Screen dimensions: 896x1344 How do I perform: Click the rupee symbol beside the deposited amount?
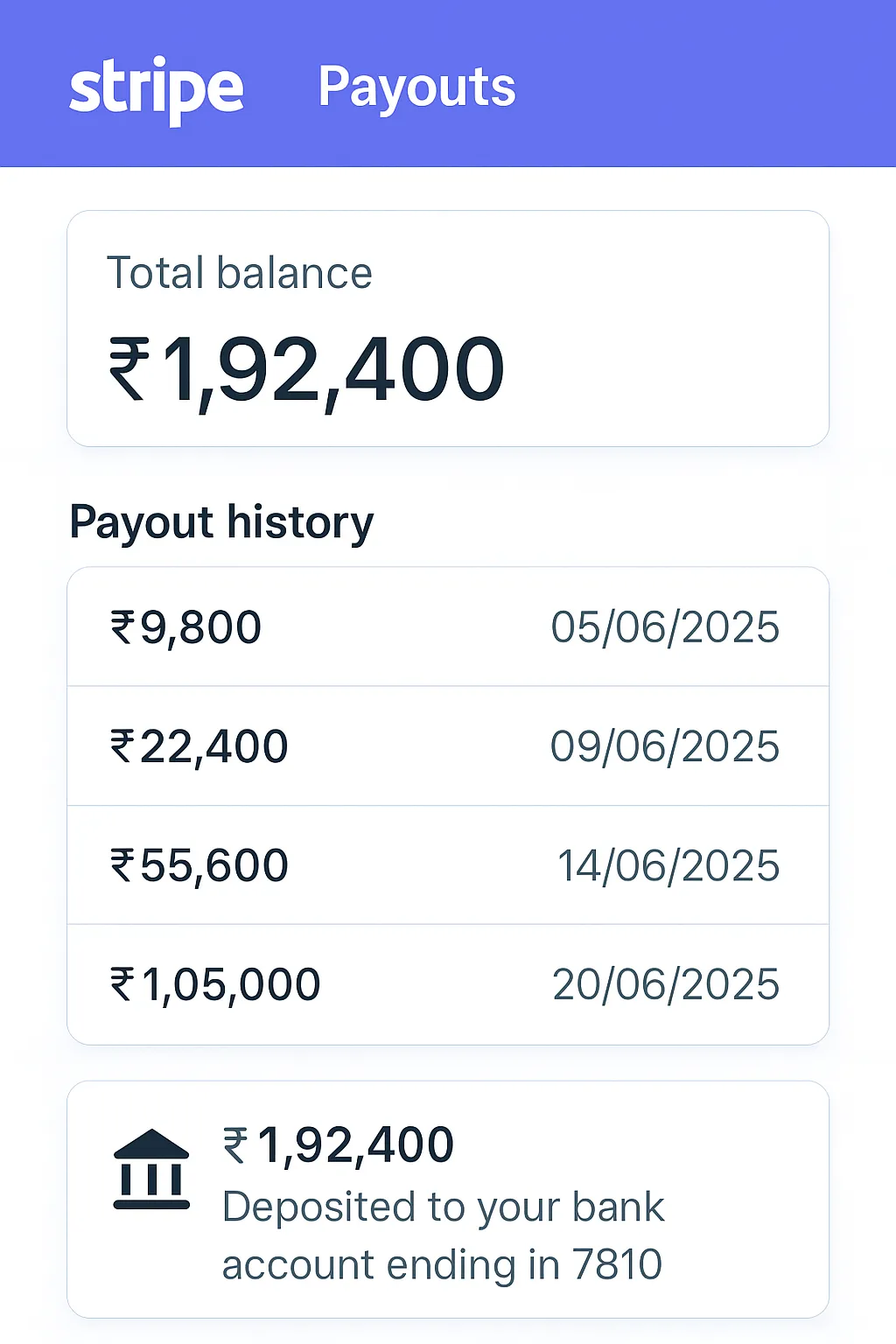click(x=236, y=1144)
